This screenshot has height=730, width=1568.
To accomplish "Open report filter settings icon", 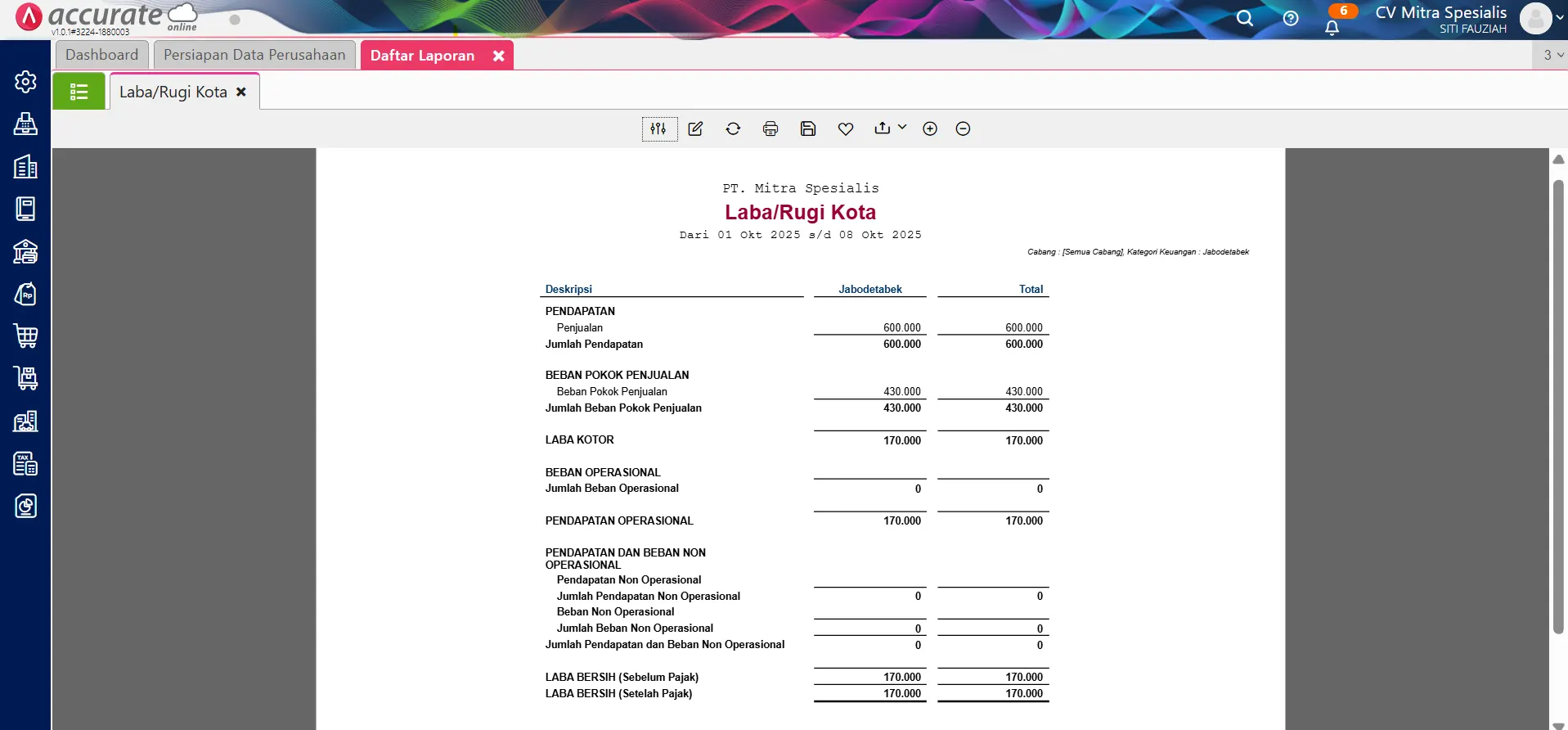I will click(658, 128).
